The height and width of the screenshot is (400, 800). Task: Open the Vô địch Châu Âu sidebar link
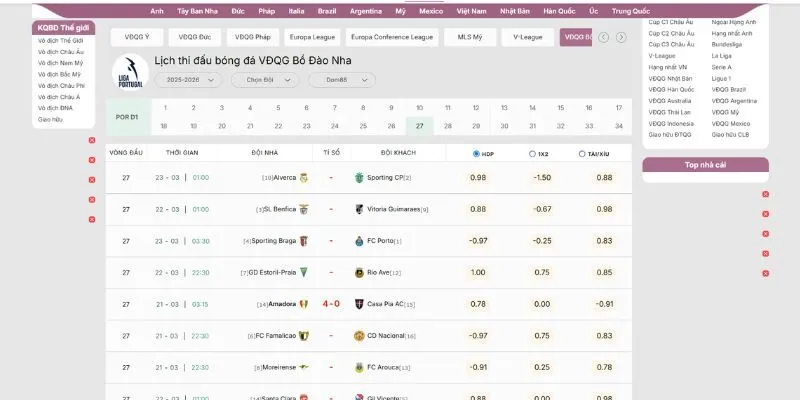[60, 50]
